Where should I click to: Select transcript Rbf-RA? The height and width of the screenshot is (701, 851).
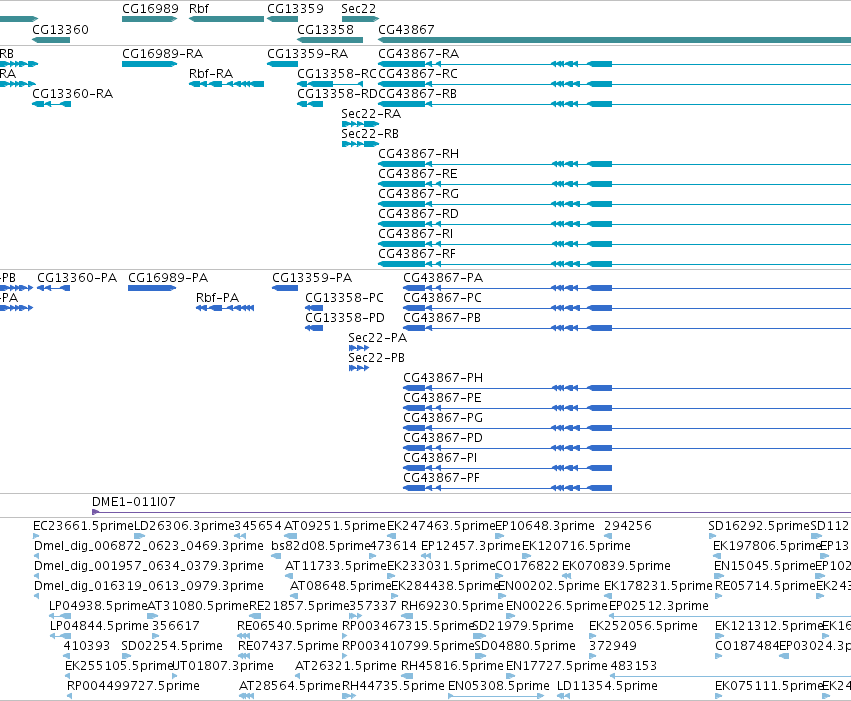coord(211,73)
